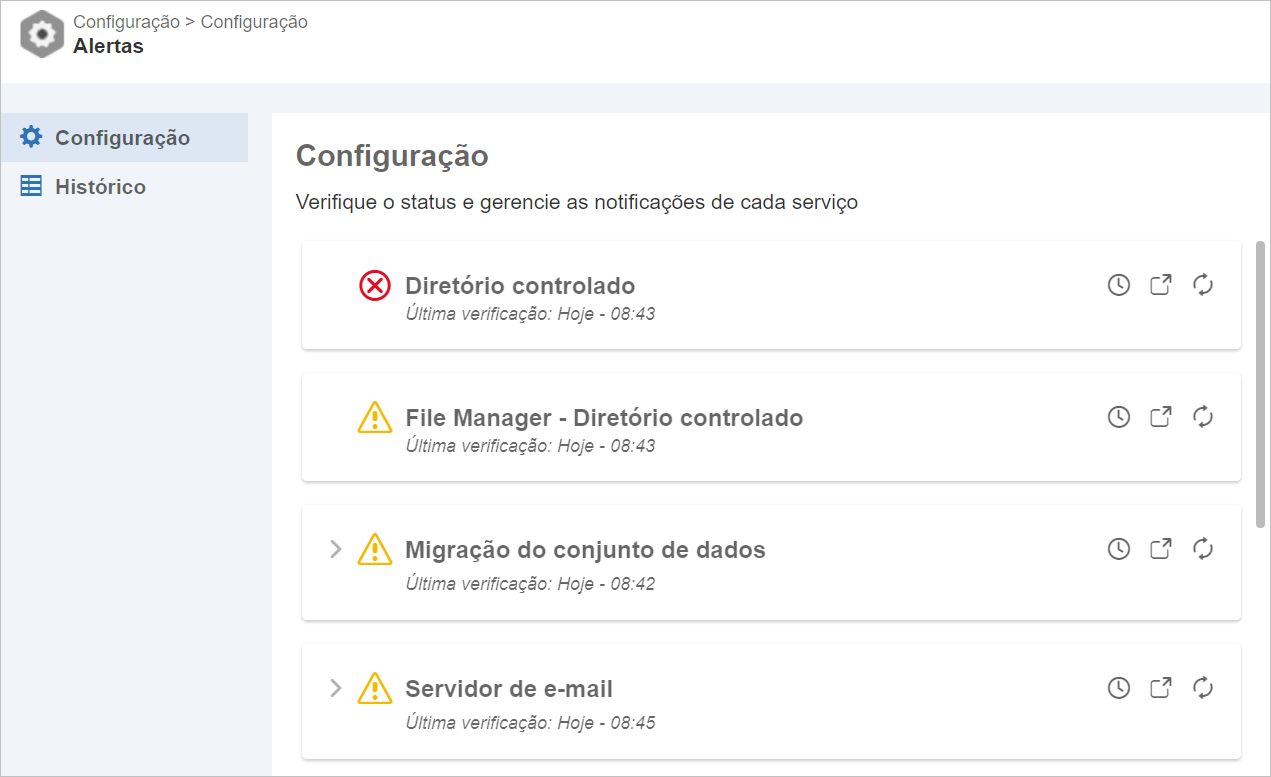Open Diretório controlado in external window
Screen dimensions: 1271x777
1160,285
